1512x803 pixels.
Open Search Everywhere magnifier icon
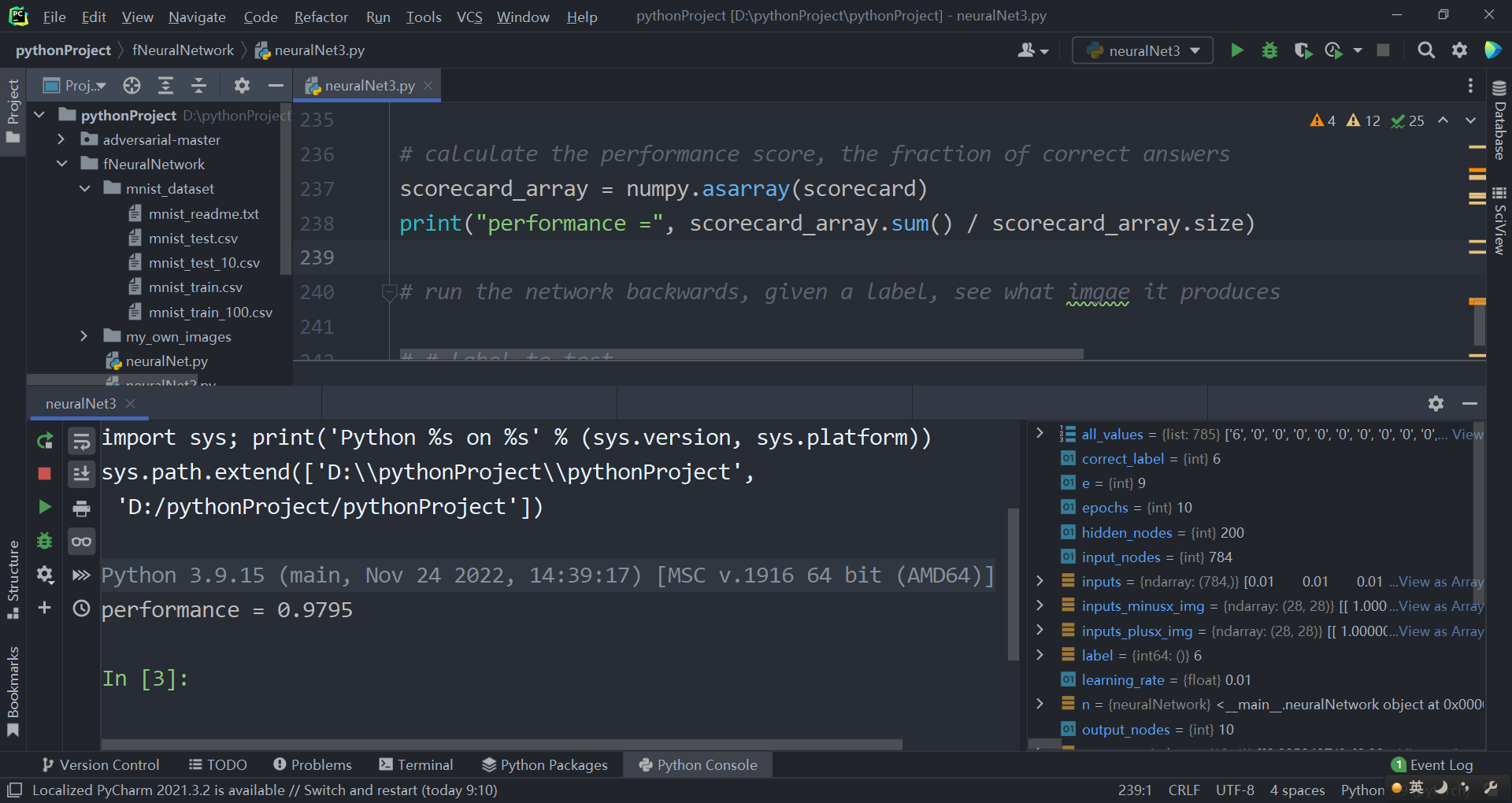[1426, 50]
